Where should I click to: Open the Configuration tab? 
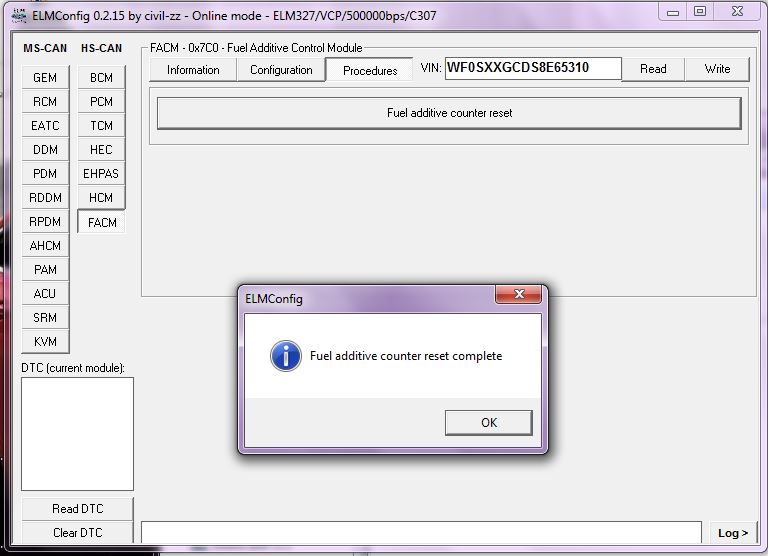[x=281, y=70]
